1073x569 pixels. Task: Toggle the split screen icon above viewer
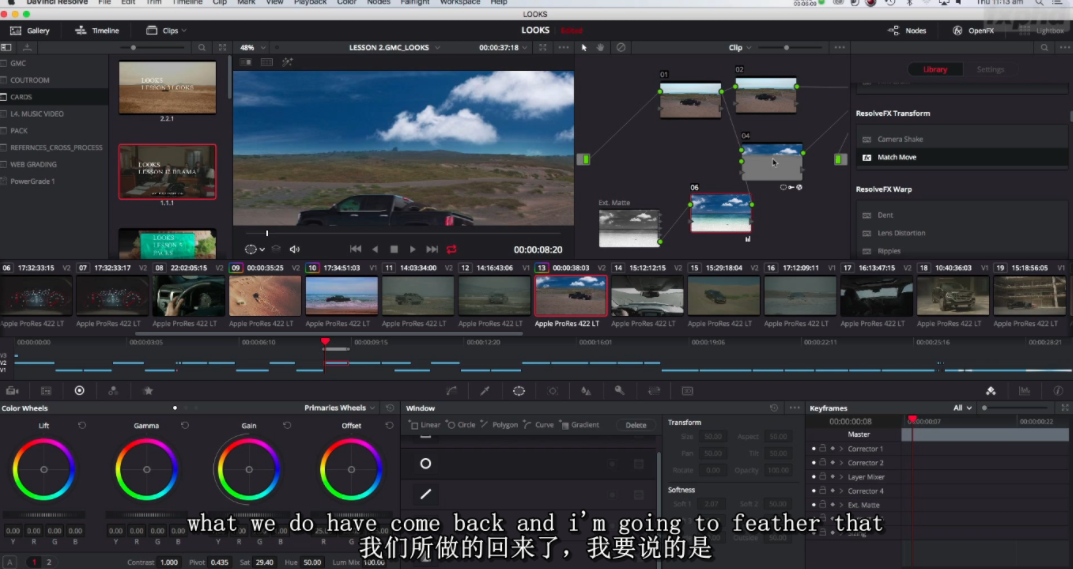[267, 62]
